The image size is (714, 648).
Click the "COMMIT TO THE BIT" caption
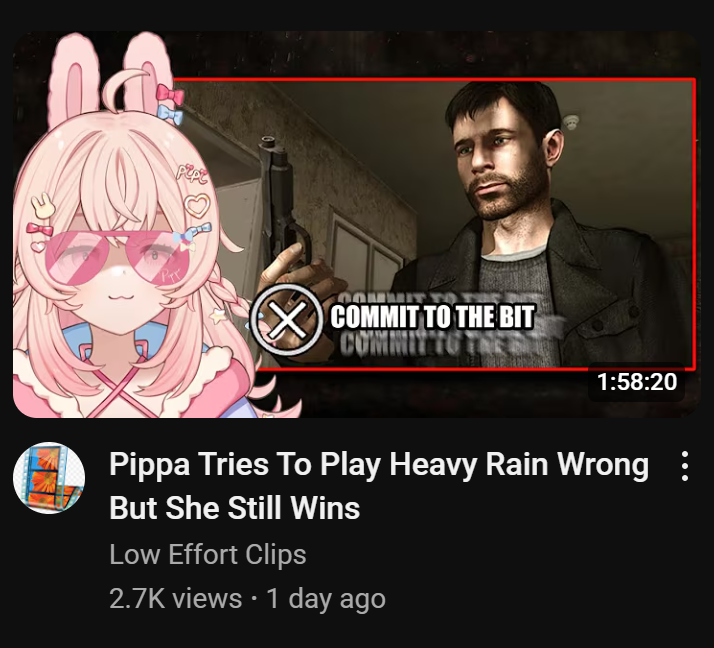click(432, 317)
